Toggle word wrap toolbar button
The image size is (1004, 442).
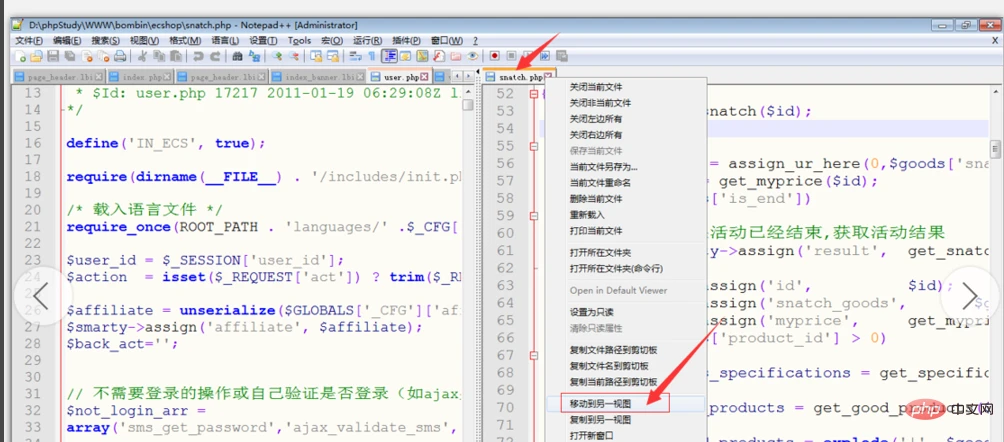(x=355, y=56)
